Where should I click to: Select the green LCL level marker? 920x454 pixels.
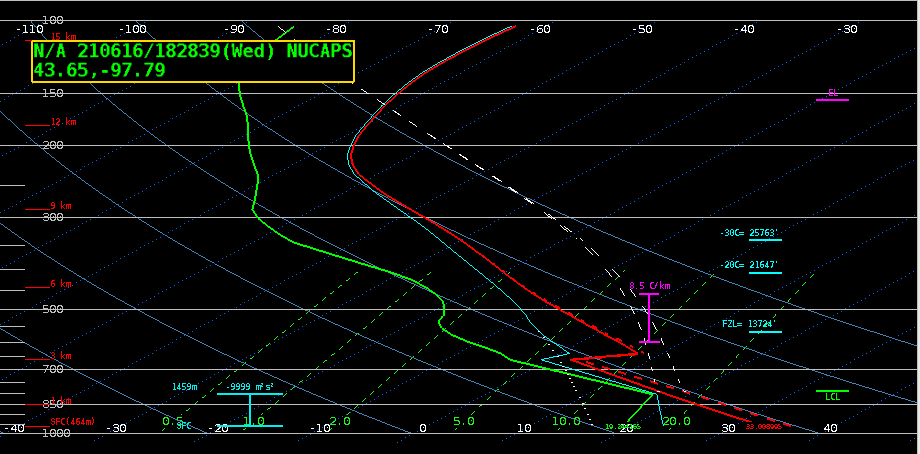[x=833, y=395]
